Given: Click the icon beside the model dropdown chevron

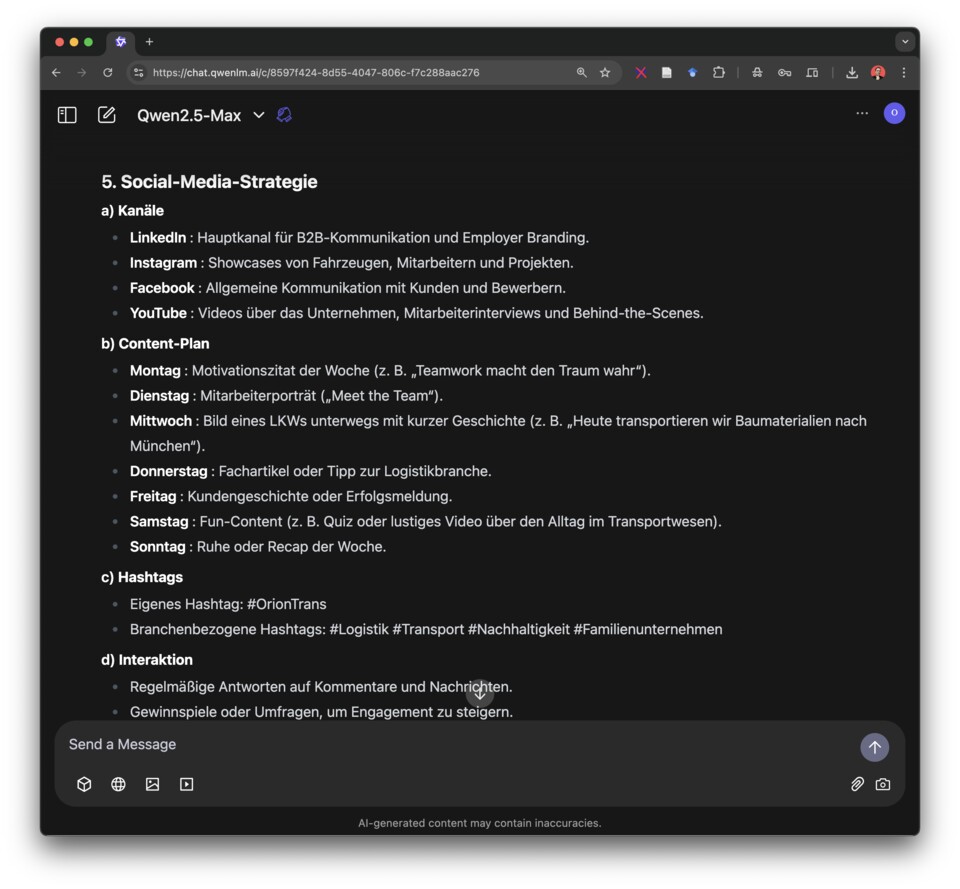Looking at the screenshot, I should tap(284, 115).
